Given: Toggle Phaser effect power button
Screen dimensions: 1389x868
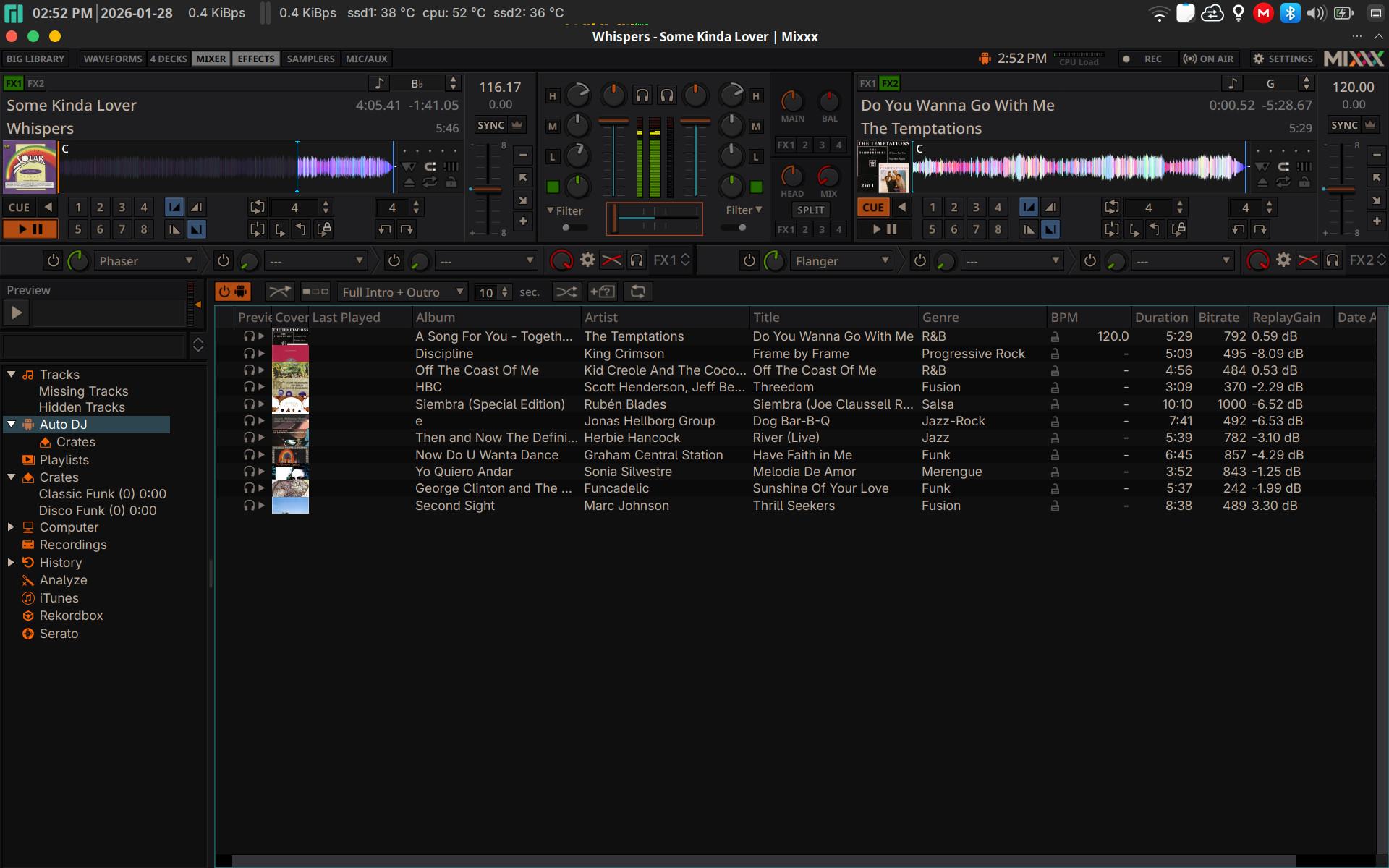Looking at the screenshot, I should click(x=53, y=260).
